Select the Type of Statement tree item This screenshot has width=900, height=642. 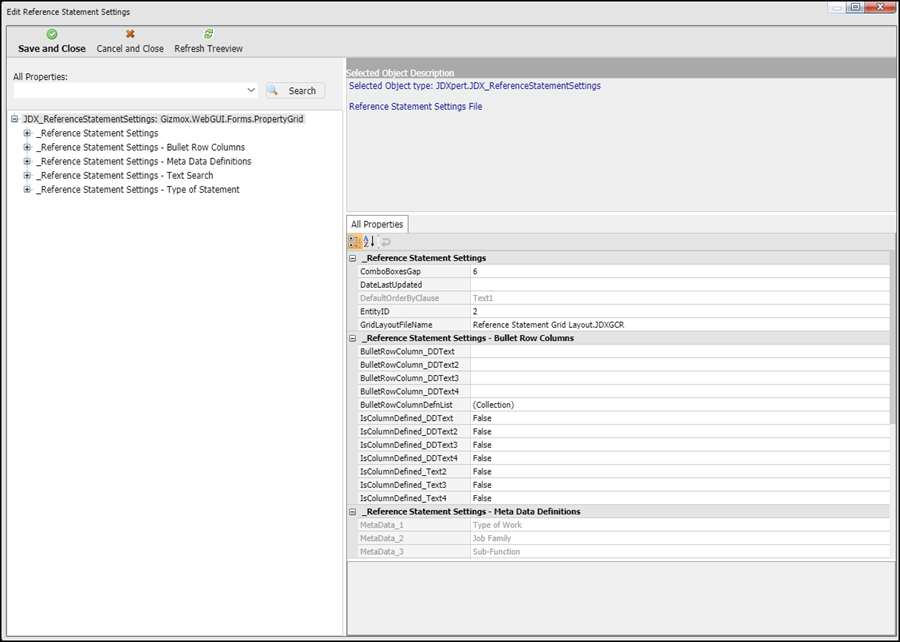pyautogui.click(x=138, y=189)
